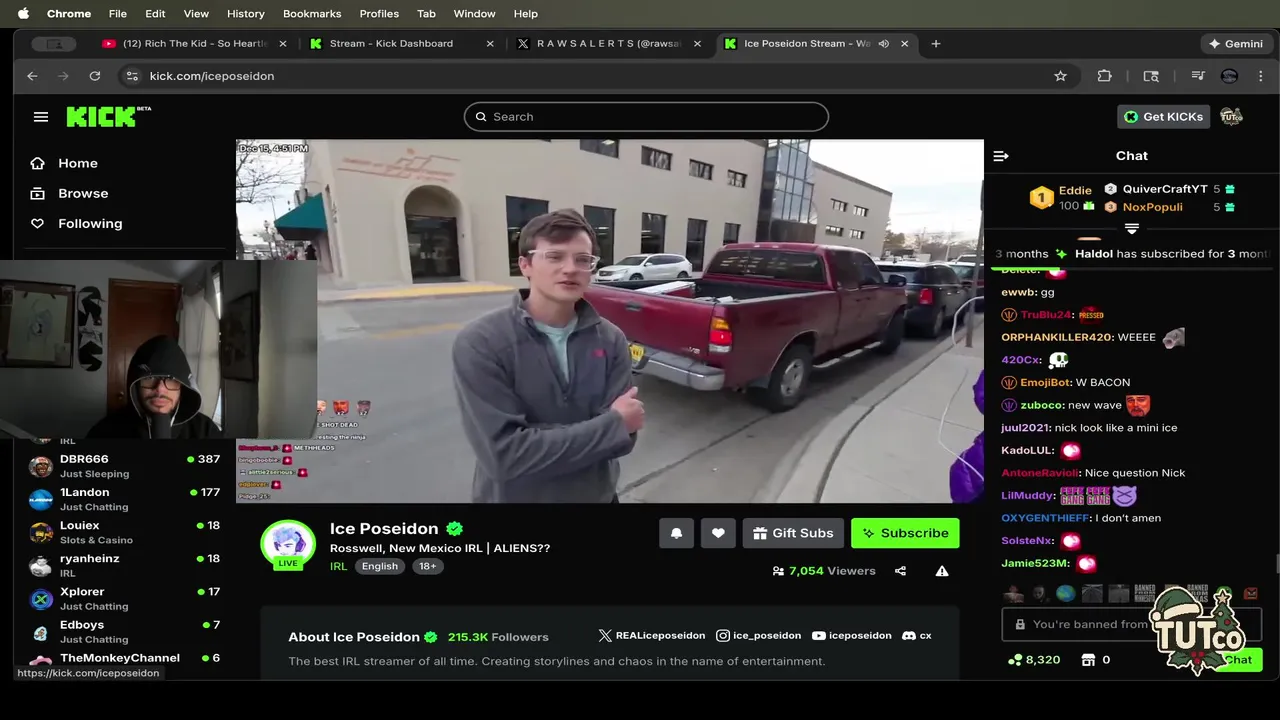Click Eddie on the gift leaderboard

coord(1075,190)
